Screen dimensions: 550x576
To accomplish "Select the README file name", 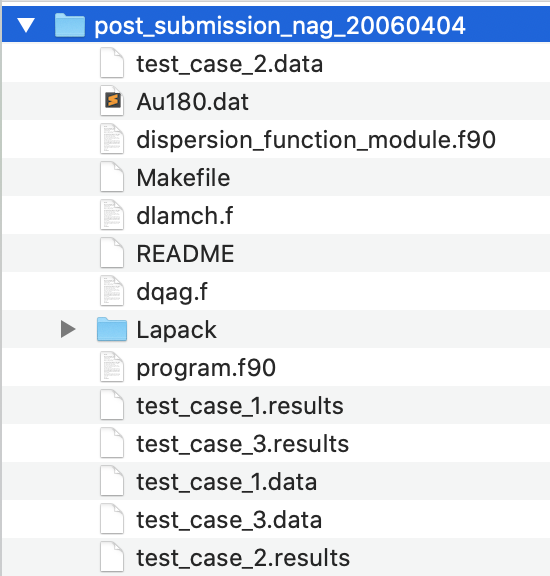I will coord(185,253).
